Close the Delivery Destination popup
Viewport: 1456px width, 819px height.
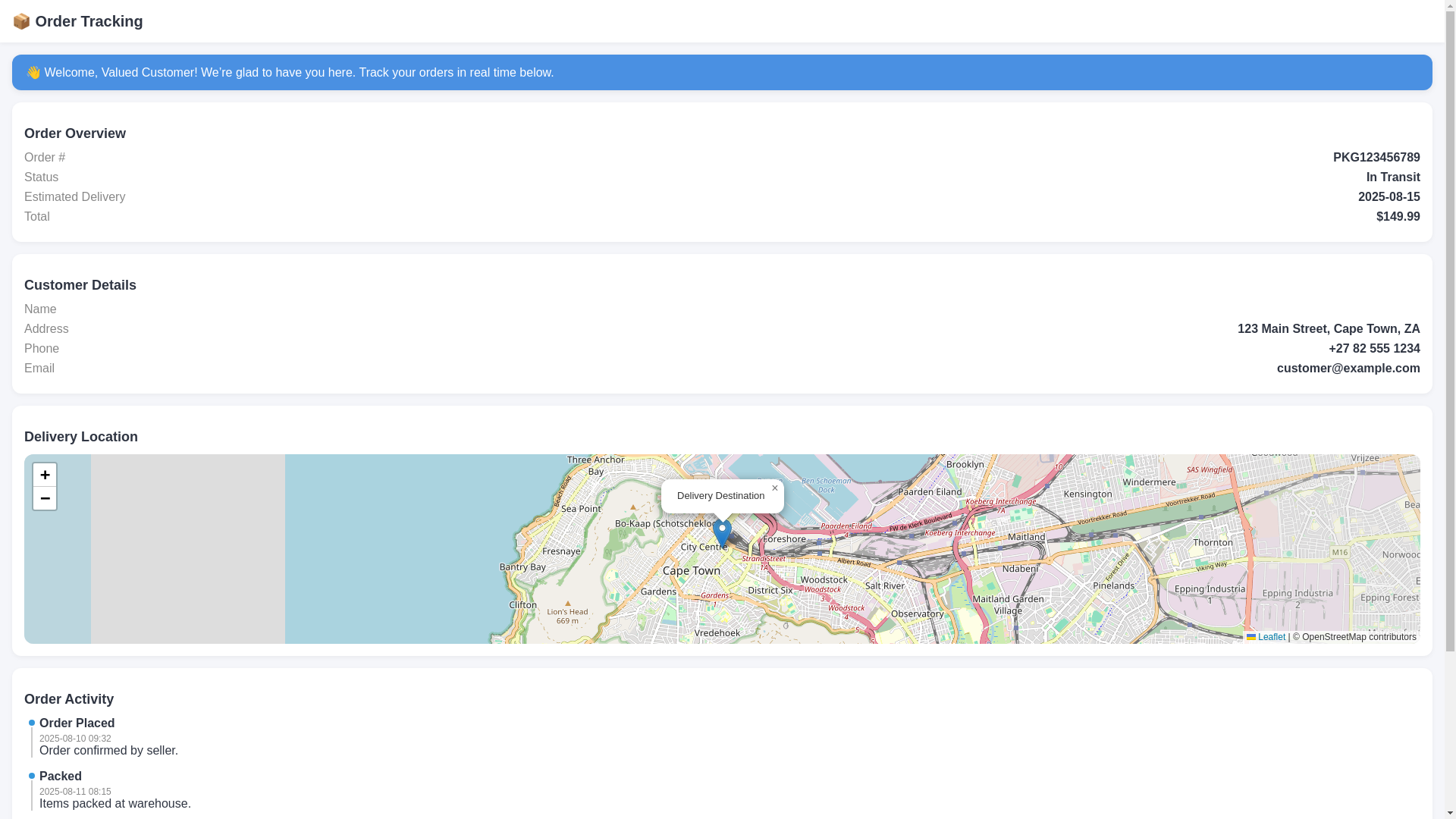tap(775, 488)
